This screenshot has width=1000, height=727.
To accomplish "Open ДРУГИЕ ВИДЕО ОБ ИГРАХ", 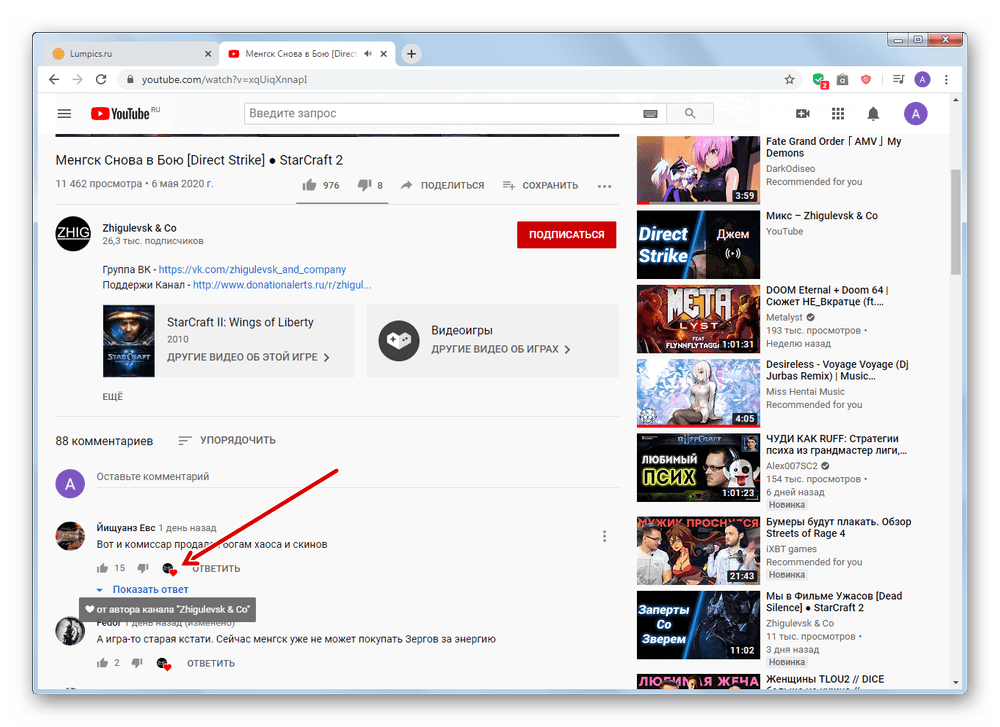I will [501, 349].
